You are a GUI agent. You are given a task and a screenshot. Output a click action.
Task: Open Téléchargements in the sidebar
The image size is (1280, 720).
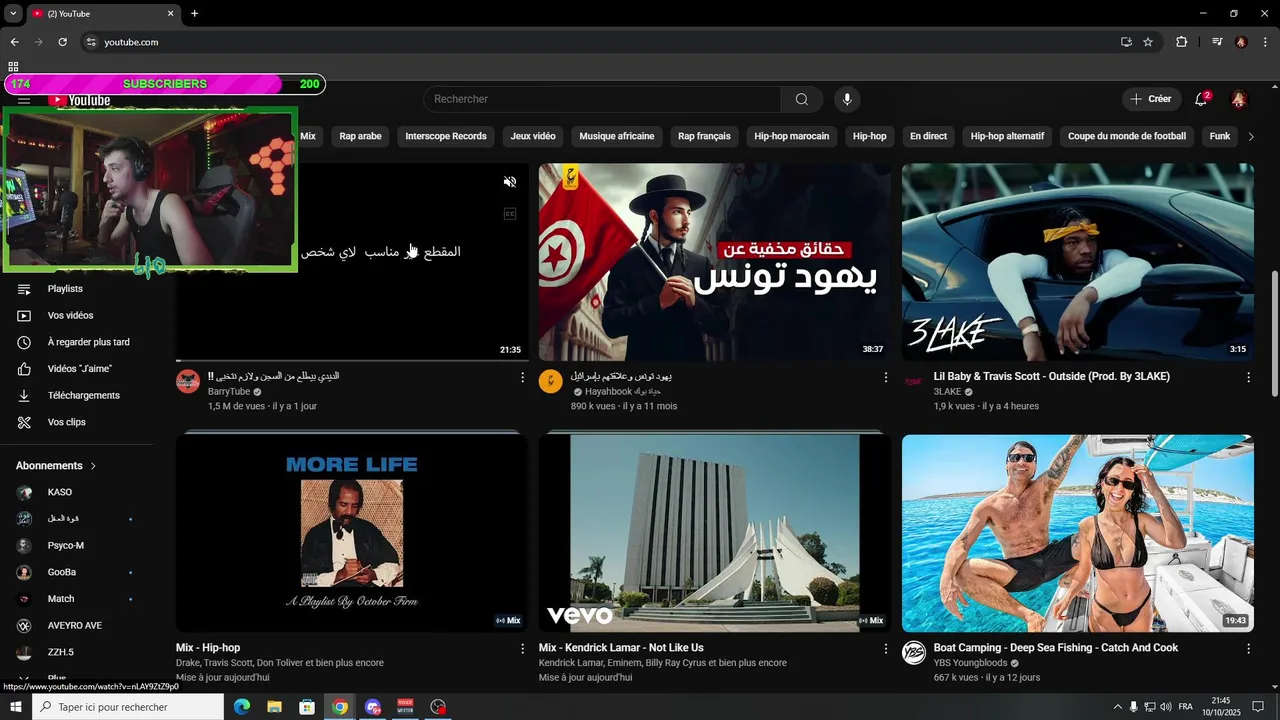click(78, 396)
